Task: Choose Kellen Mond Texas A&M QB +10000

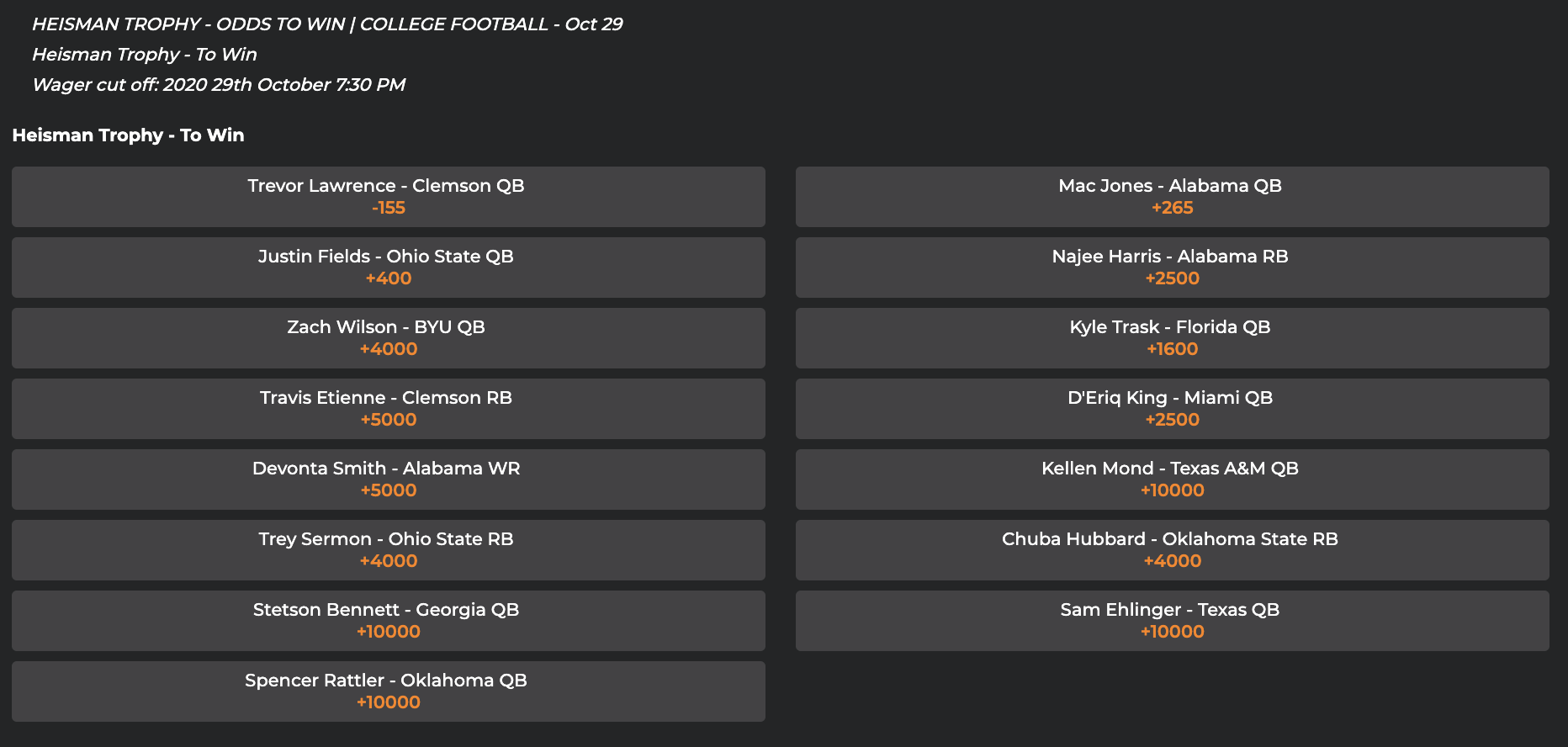Action: coord(1172,479)
